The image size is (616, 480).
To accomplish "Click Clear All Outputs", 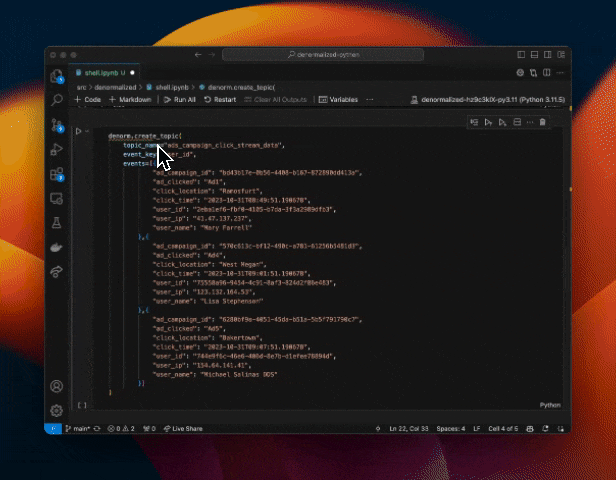I will (275, 100).
